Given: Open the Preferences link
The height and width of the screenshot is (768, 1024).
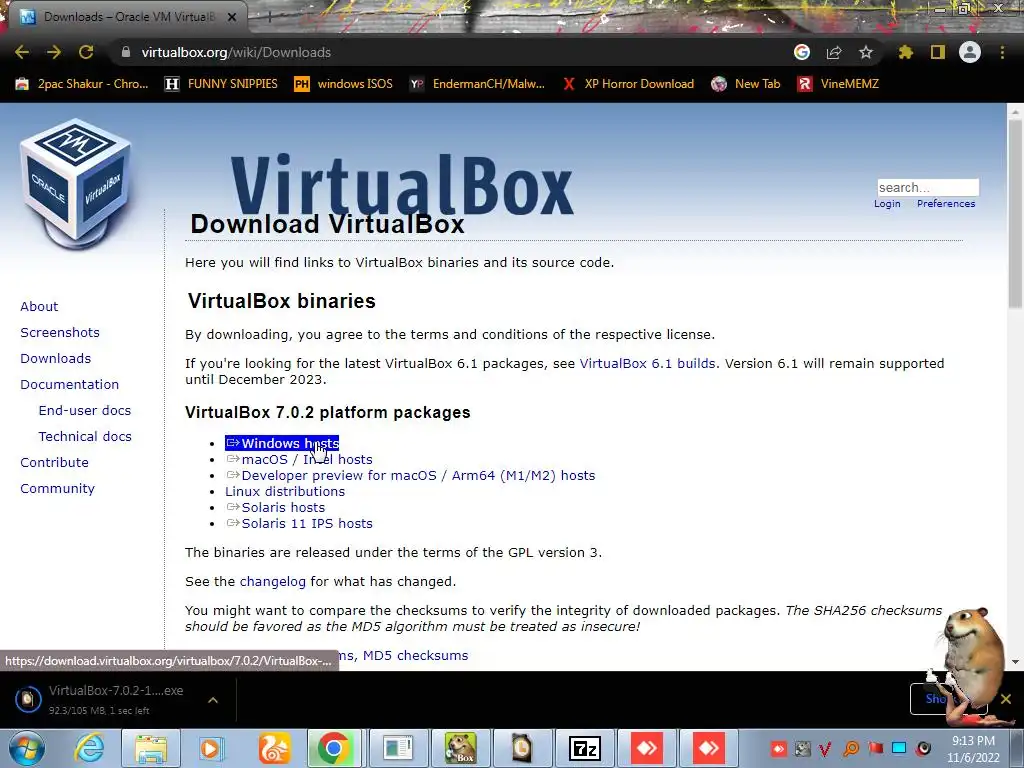Looking at the screenshot, I should pyautogui.click(x=946, y=204).
